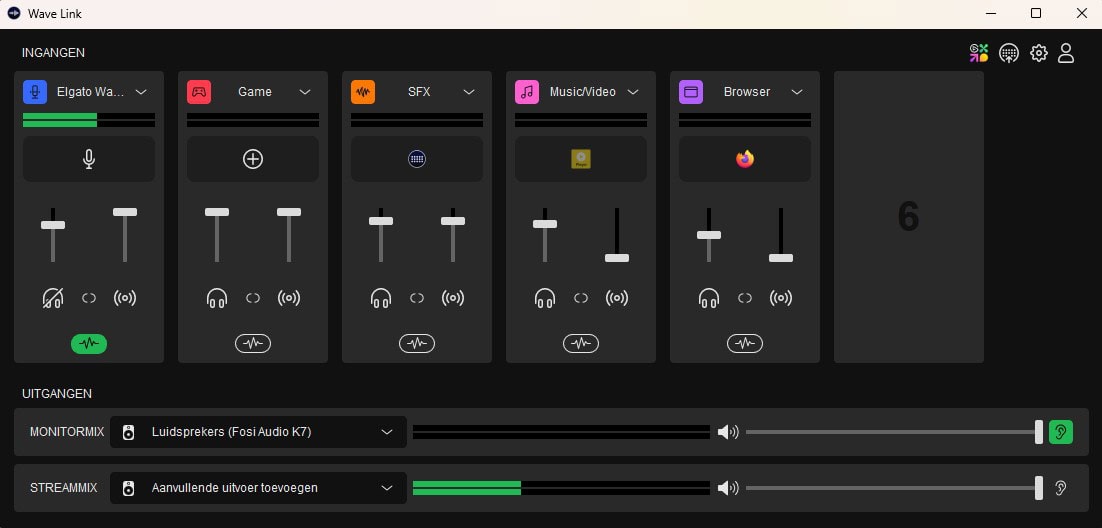Screen dimensions: 1102x528
Task: Mute SFX channel stream broadcast icon
Action: (x=453, y=298)
